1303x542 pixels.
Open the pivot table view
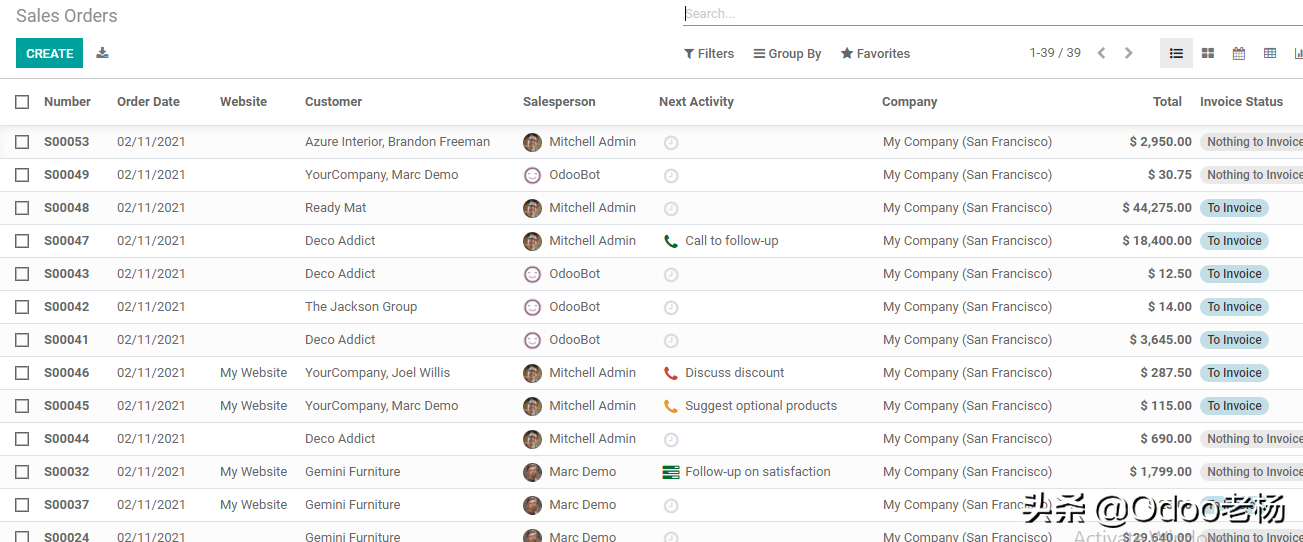(x=1270, y=53)
